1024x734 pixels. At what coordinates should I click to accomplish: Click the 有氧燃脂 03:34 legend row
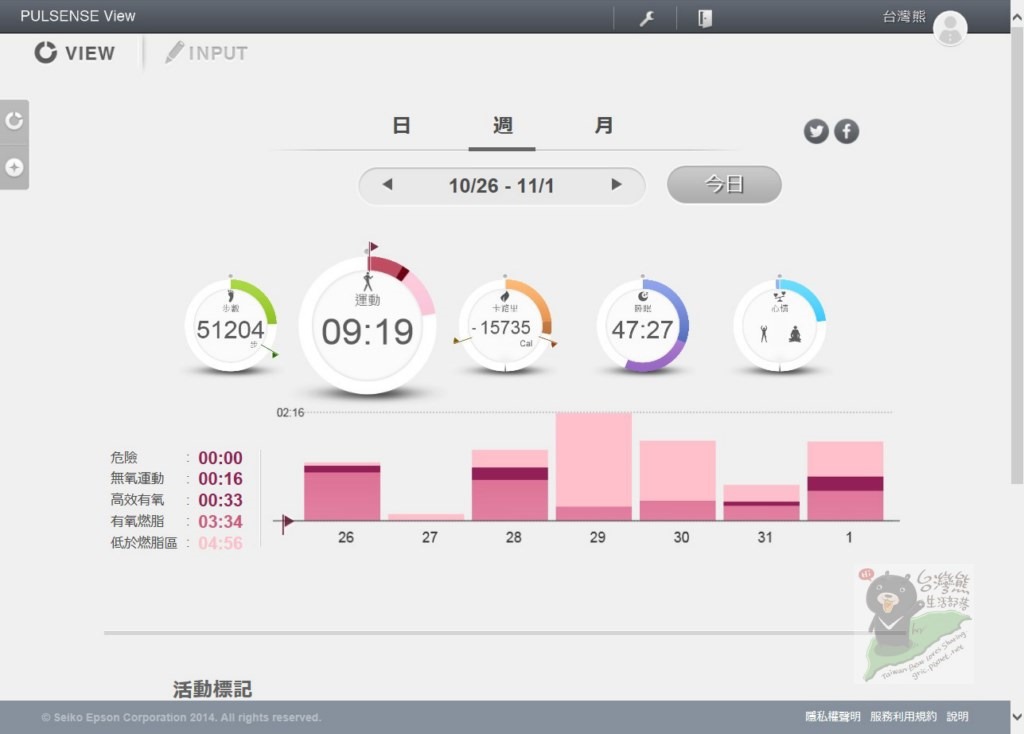coord(177,522)
